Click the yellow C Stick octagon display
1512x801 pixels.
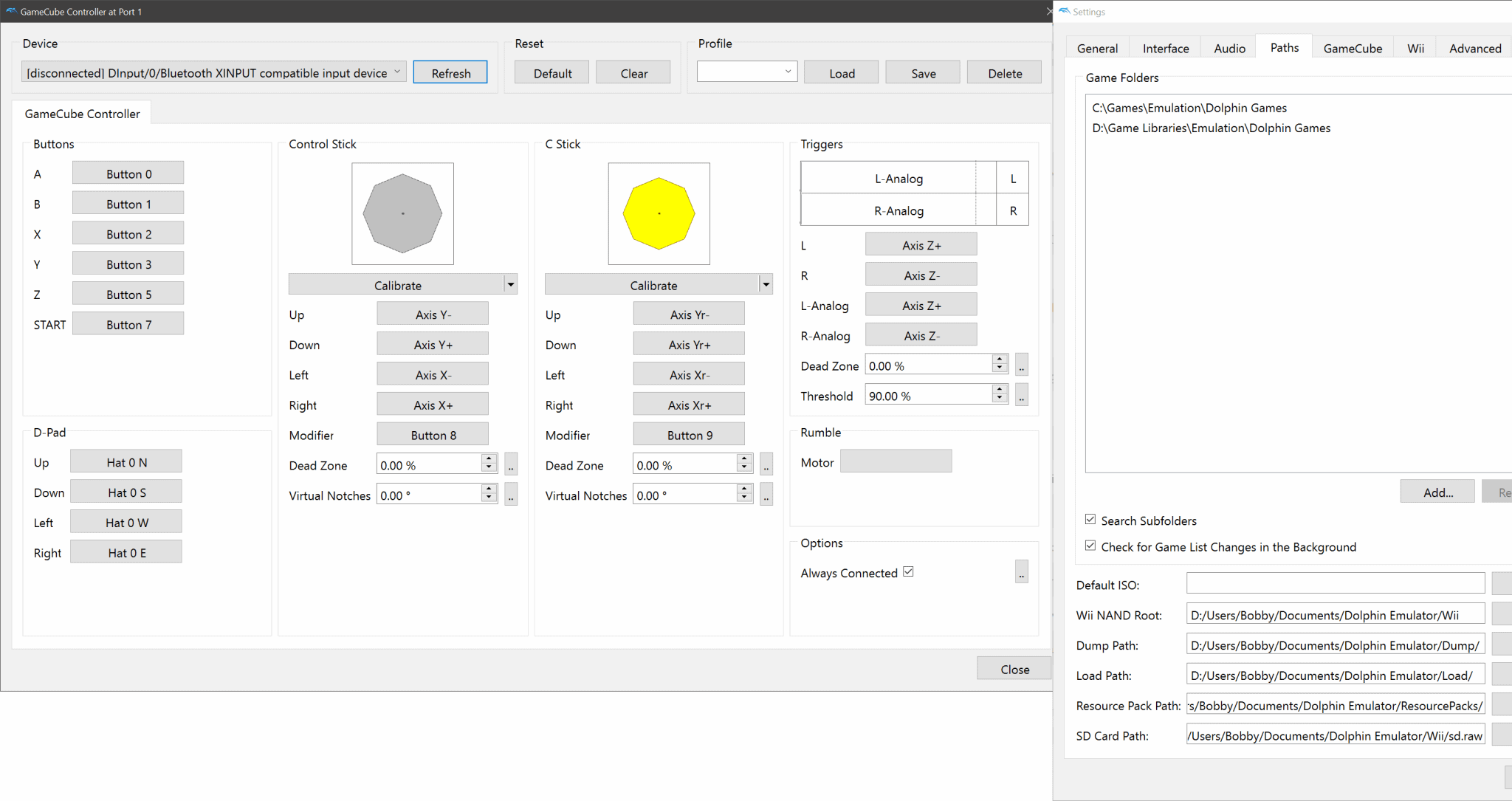pos(659,213)
